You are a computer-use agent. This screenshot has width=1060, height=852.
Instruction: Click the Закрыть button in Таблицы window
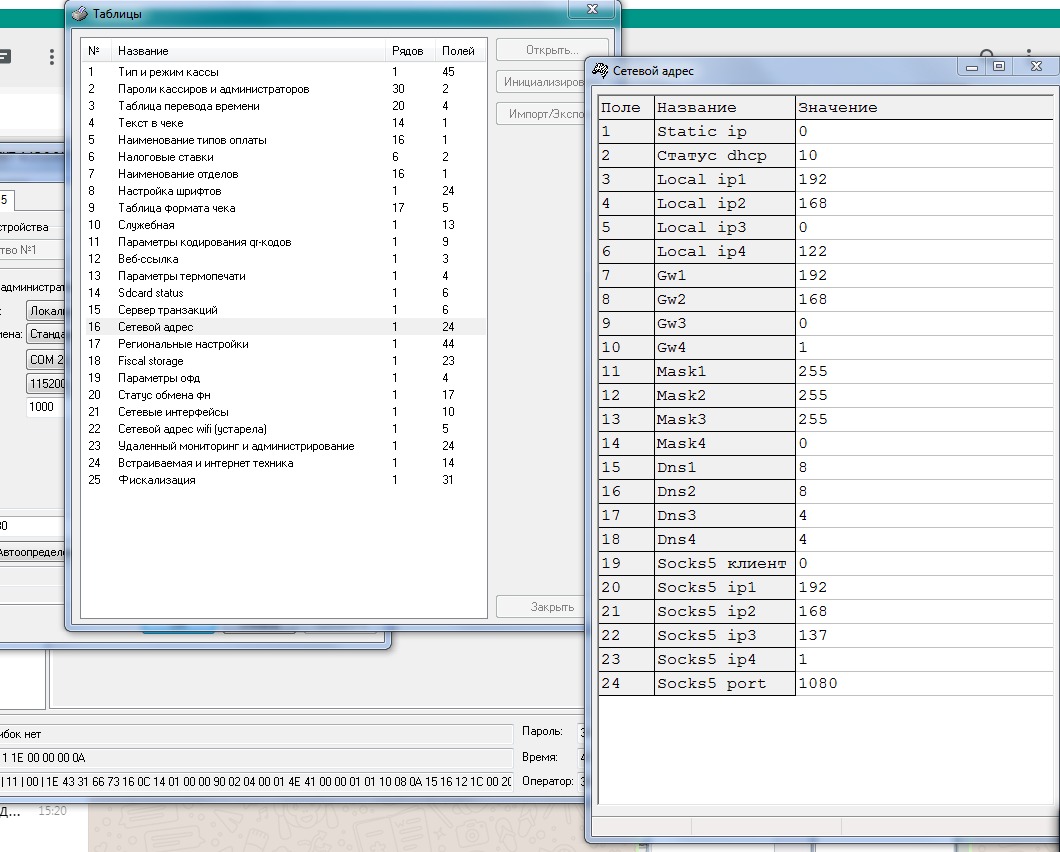541,607
